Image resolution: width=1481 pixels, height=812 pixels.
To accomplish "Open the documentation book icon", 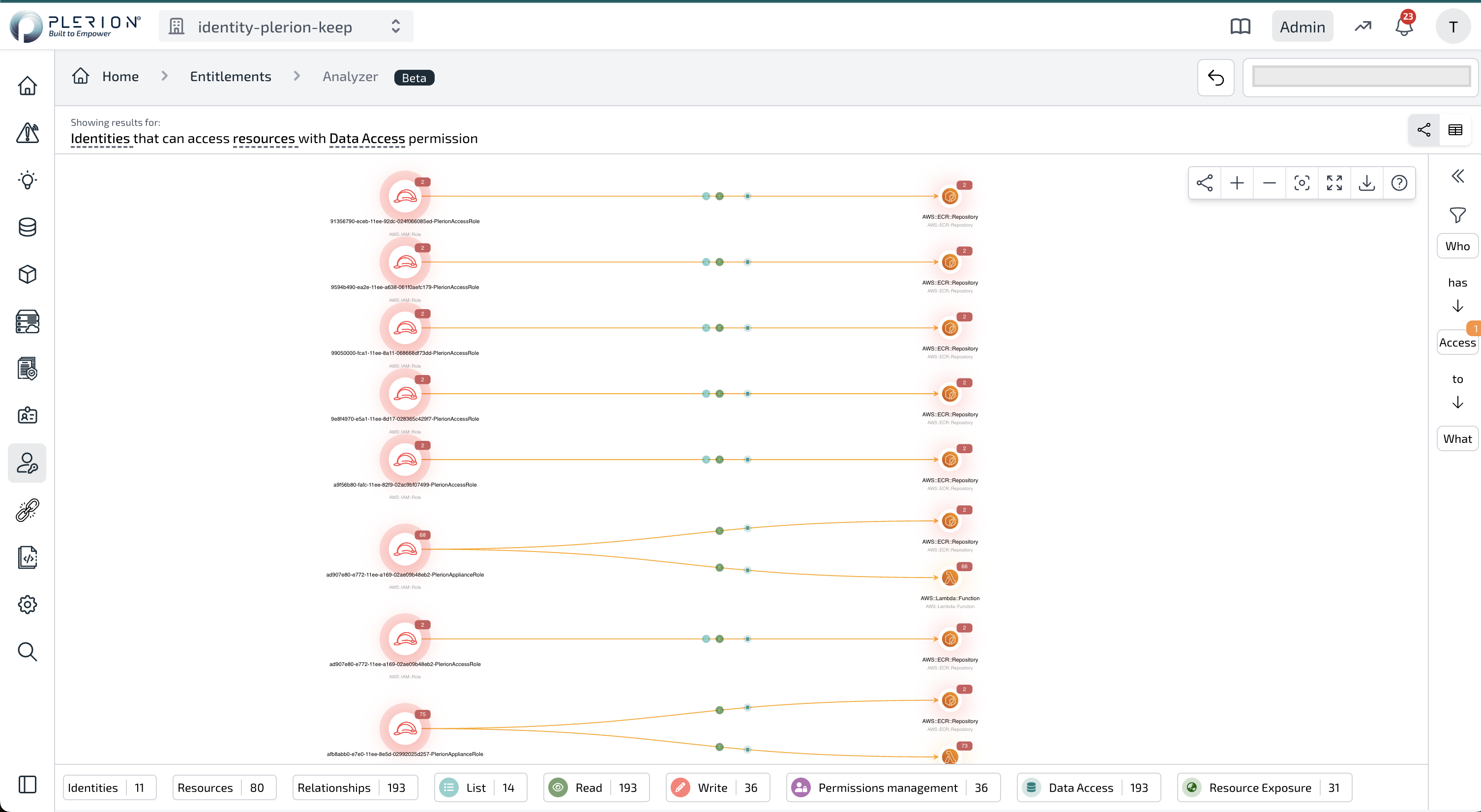I will point(1240,27).
